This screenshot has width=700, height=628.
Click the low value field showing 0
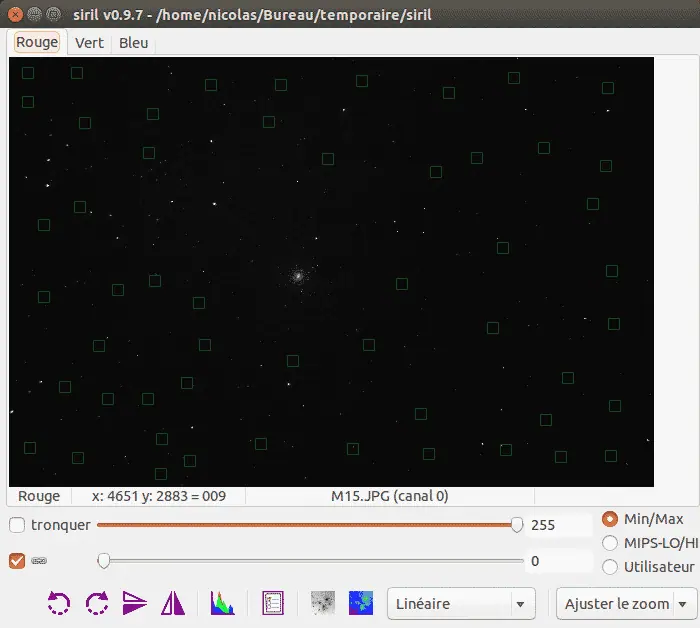[x=560, y=561]
